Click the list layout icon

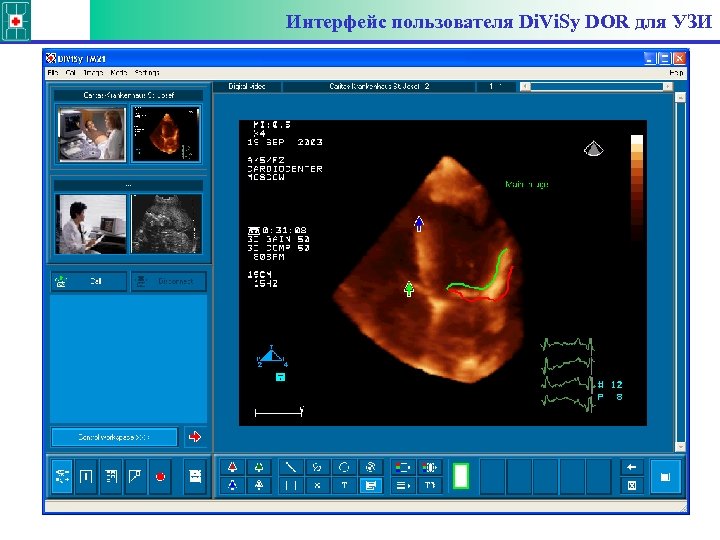click(x=111, y=477)
